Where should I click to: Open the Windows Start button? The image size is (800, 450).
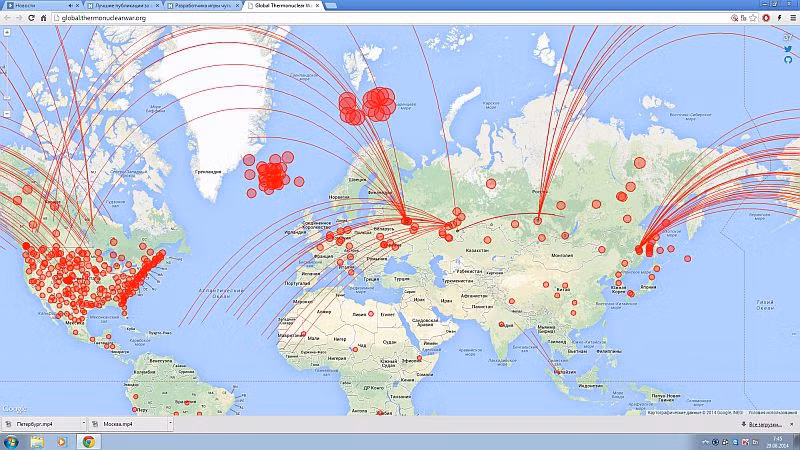click(11, 441)
